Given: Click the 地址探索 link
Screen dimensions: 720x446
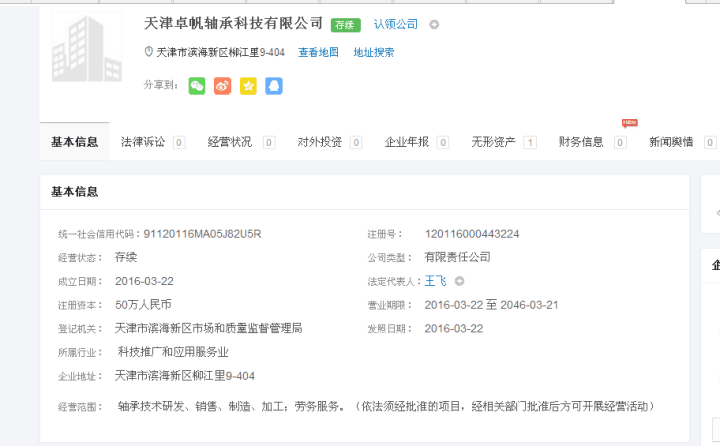Looking at the screenshot, I should pos(373,52).
